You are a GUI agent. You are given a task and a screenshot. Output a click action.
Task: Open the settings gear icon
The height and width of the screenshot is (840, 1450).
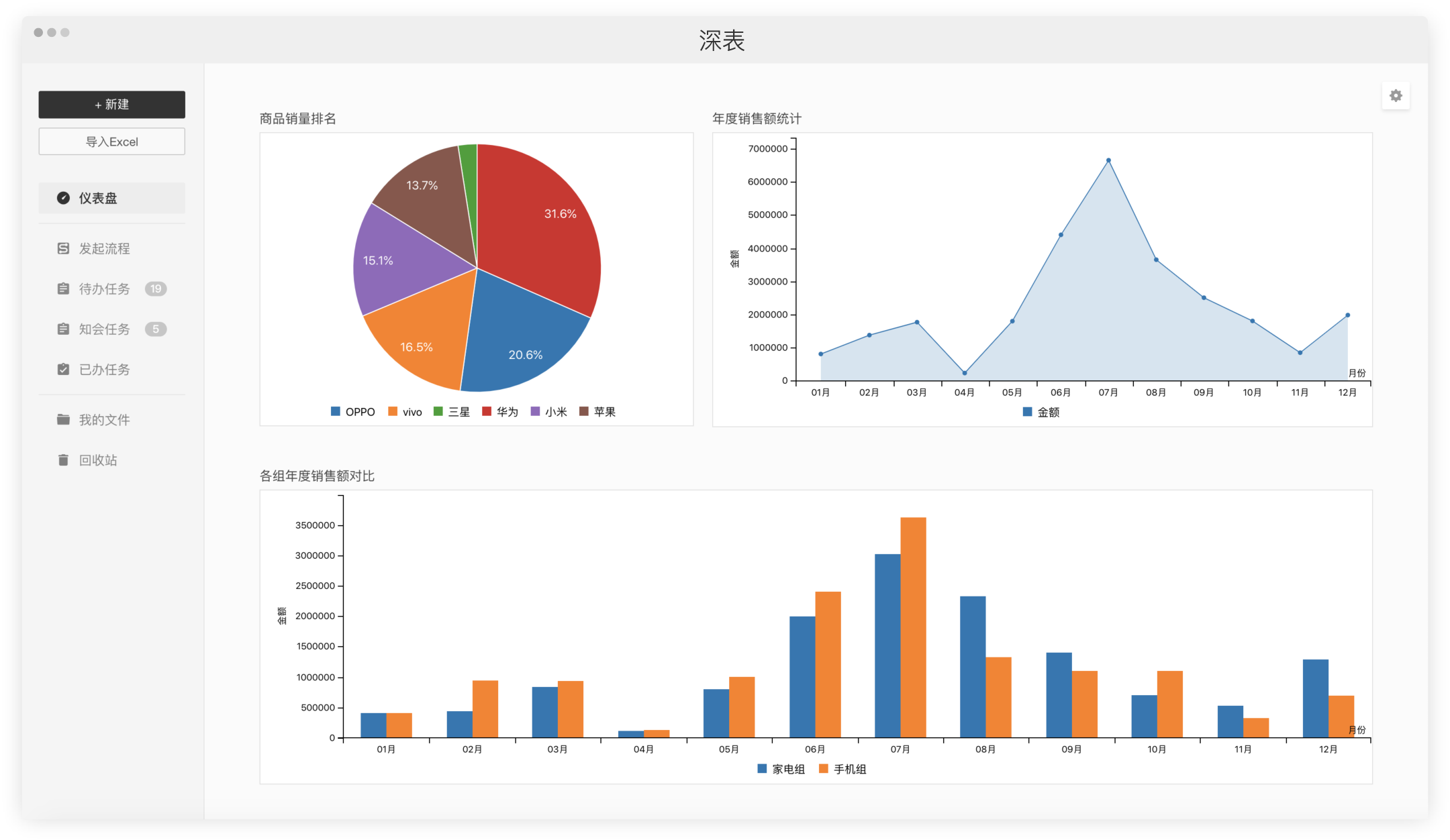tap(1396, 96)
